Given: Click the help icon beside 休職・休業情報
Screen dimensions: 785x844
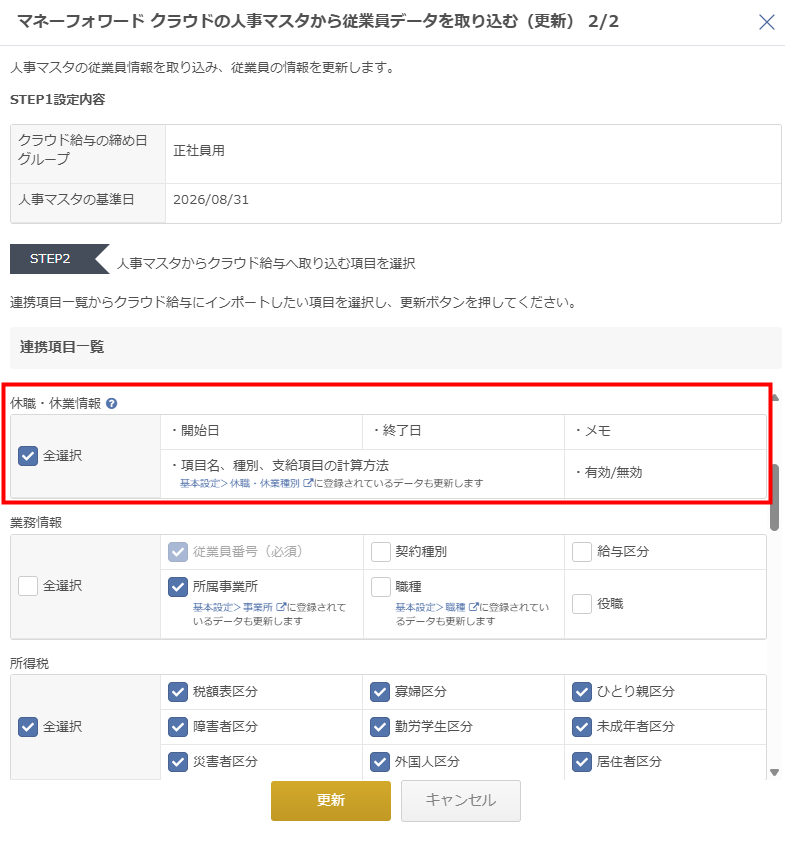Looking at the screenshot, I should point(111,403).
